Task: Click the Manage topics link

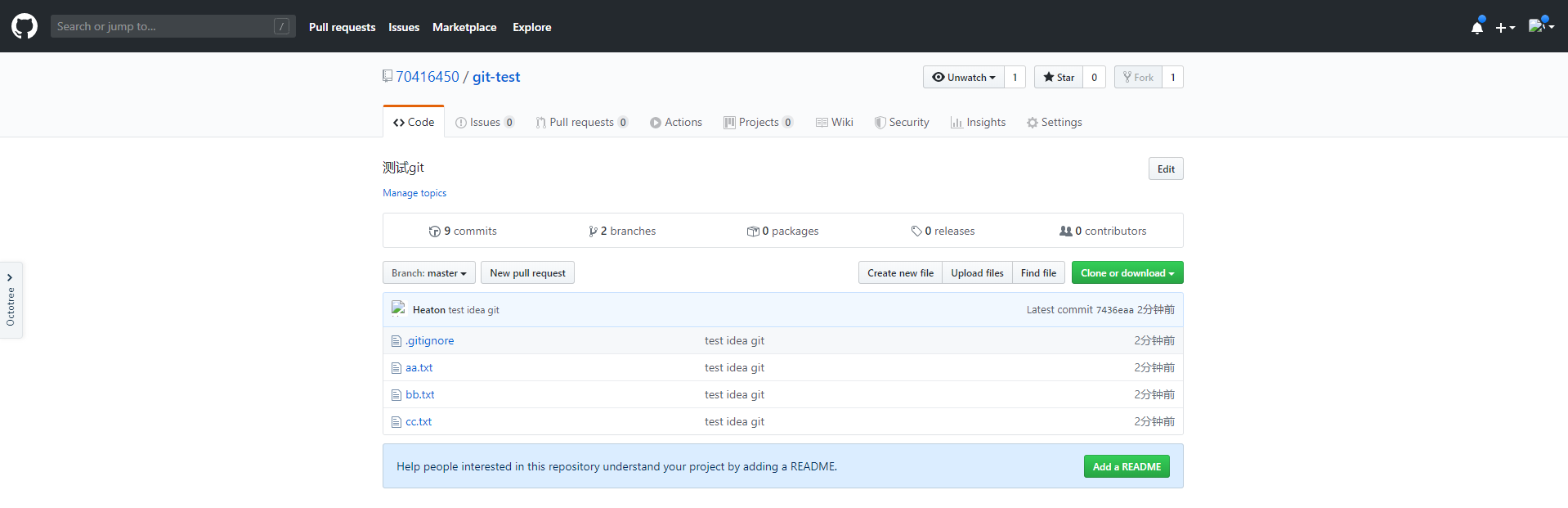Action: click(x=414, y=193)
